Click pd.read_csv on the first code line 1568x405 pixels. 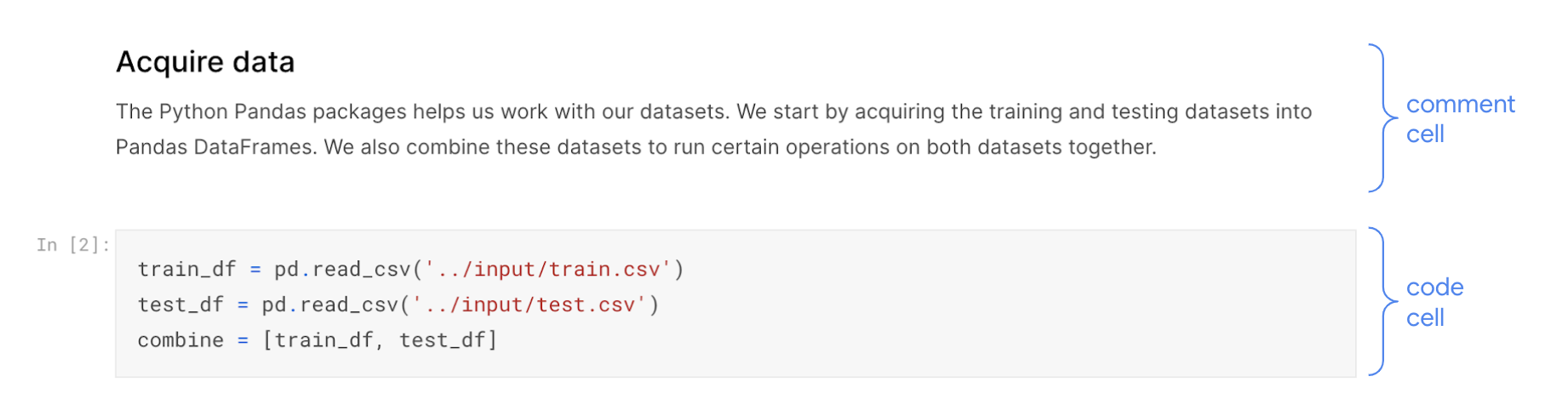pos(343,270)
